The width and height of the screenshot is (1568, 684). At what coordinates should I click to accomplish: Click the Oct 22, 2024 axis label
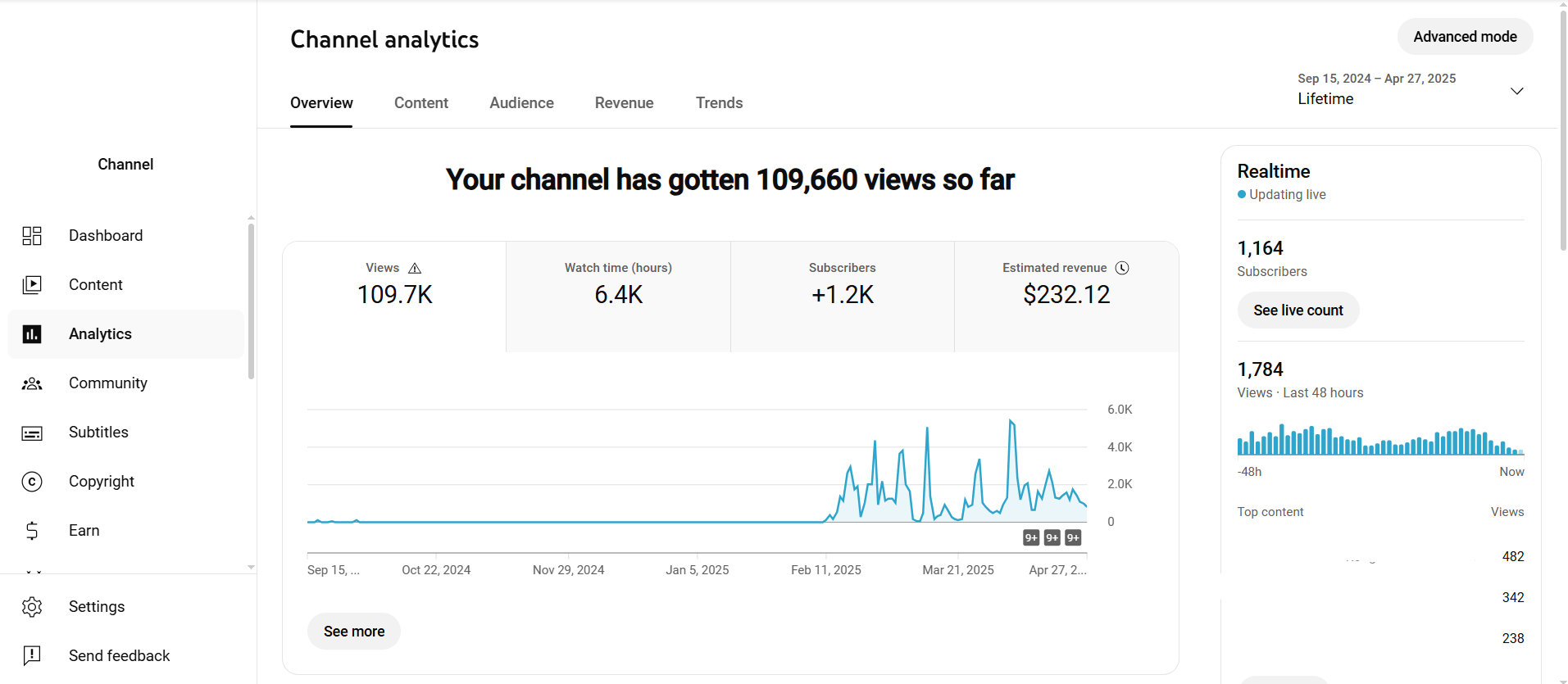436,570
